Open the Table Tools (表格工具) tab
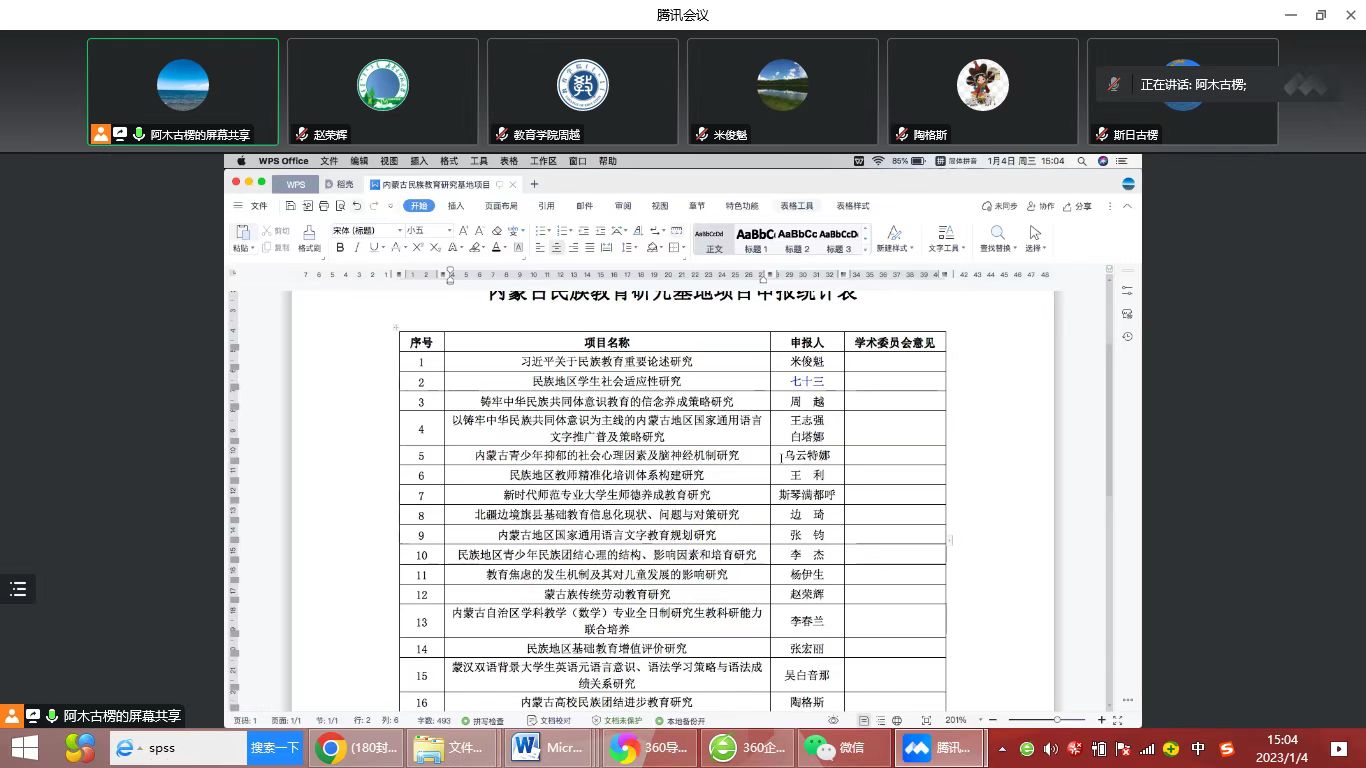Screen dimensions: 1366x768 797,206
